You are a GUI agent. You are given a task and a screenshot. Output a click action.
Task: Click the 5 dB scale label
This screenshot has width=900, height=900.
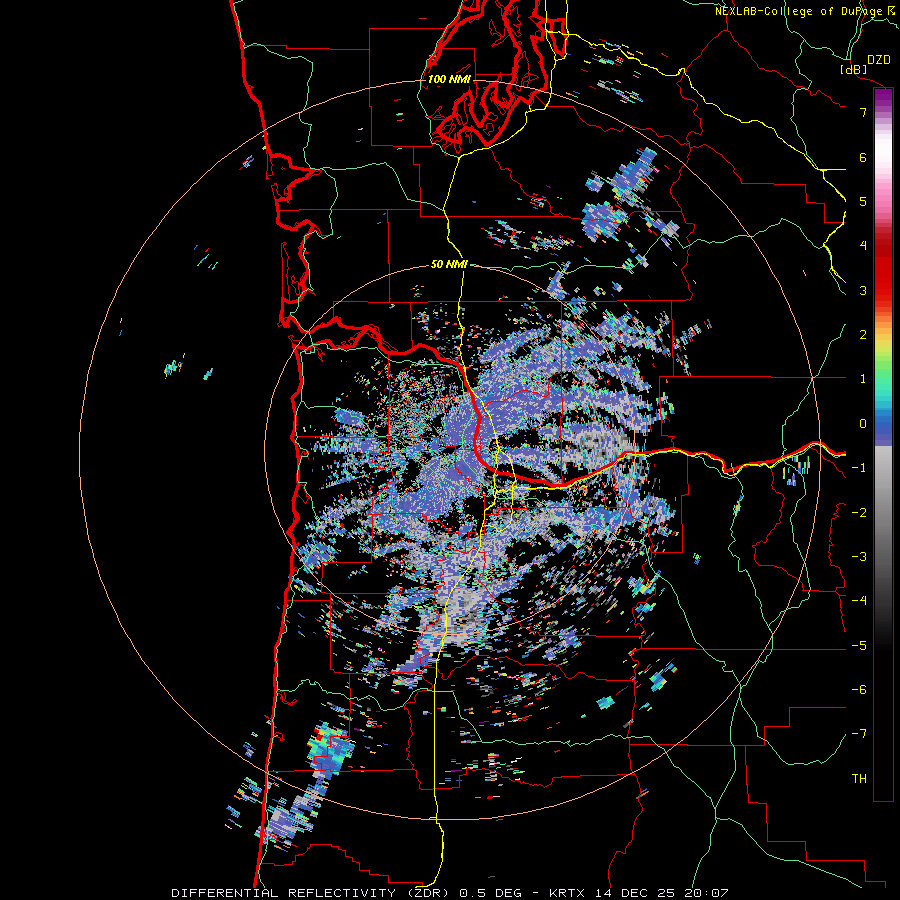tap(863, 201)
